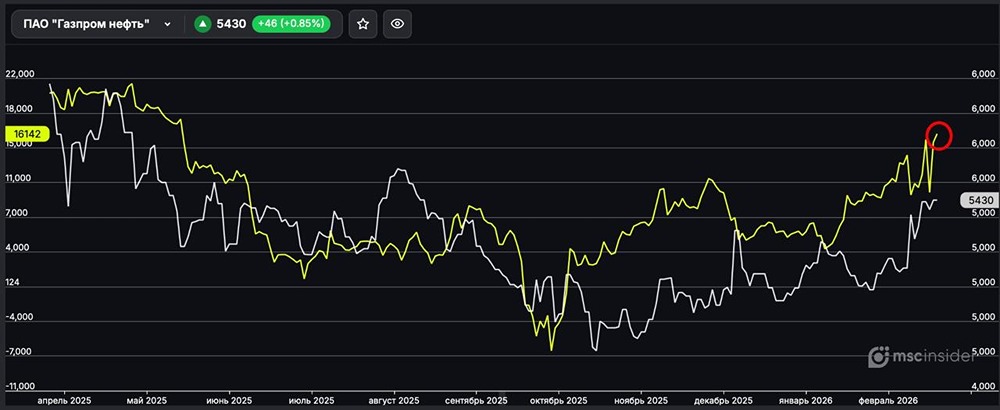Screen dimensions: 1000x410
Task: Add Газпром нефть to favorites with star icon
Action: (363, 24)
